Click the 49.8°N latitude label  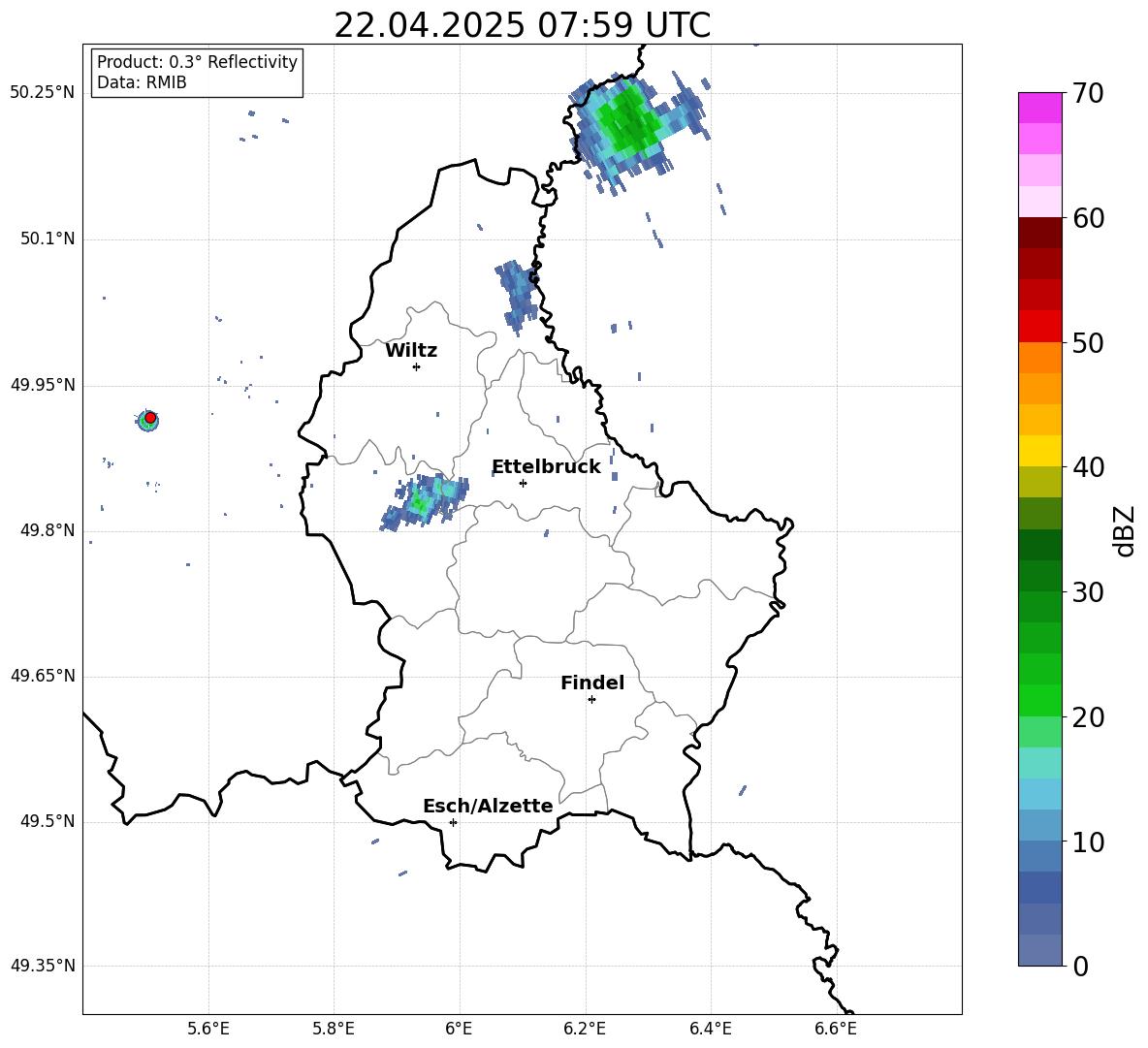tap(48, 530)
